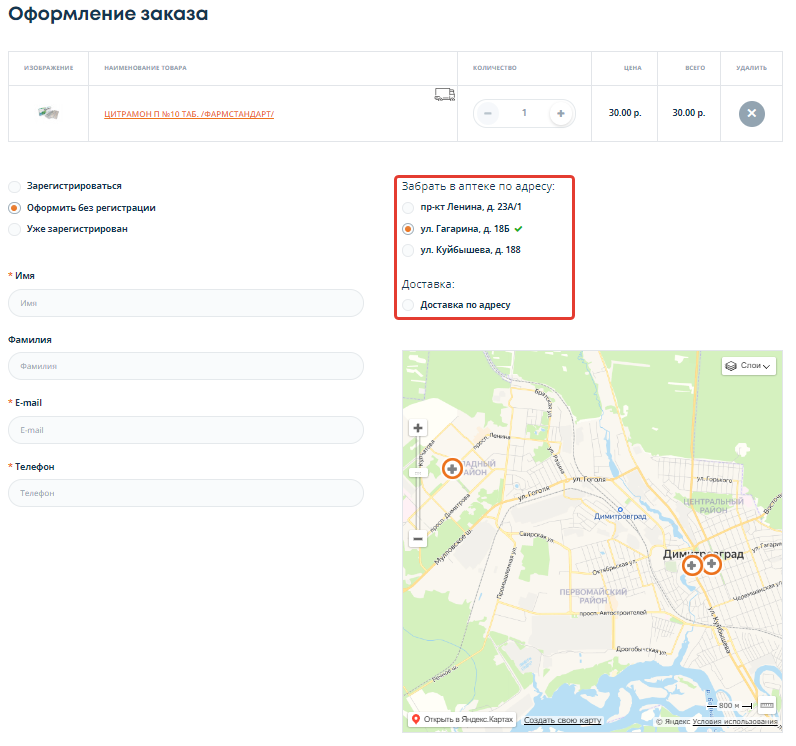Viewport: 796px width, 746px height.
Task: Zoom out on the map
Action: coord(418,538)
